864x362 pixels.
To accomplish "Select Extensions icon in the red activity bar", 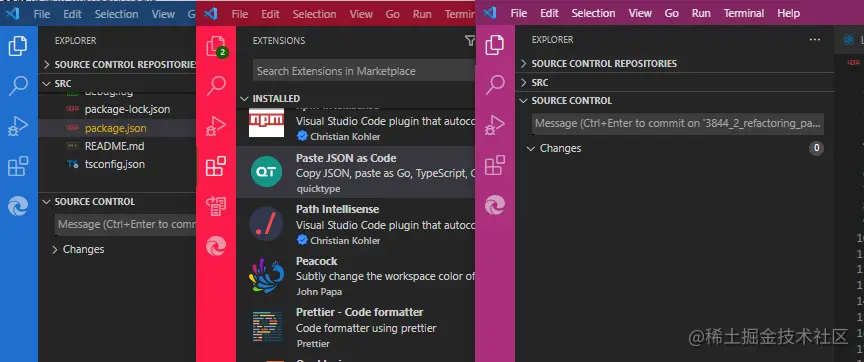I will (216, 166).
